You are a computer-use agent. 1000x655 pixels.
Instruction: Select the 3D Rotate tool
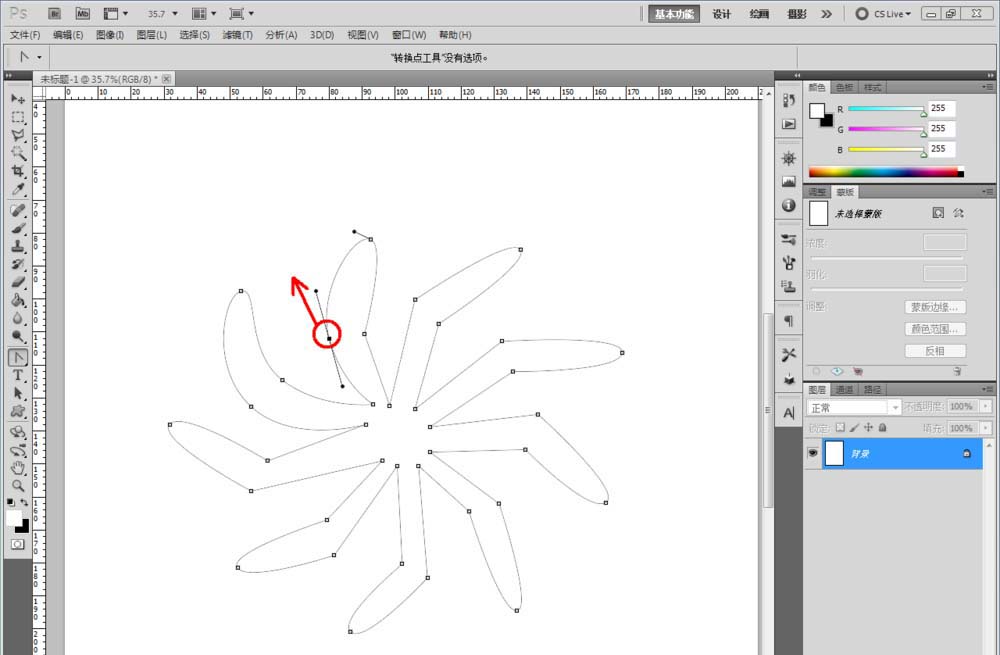(x=18, y=432)
